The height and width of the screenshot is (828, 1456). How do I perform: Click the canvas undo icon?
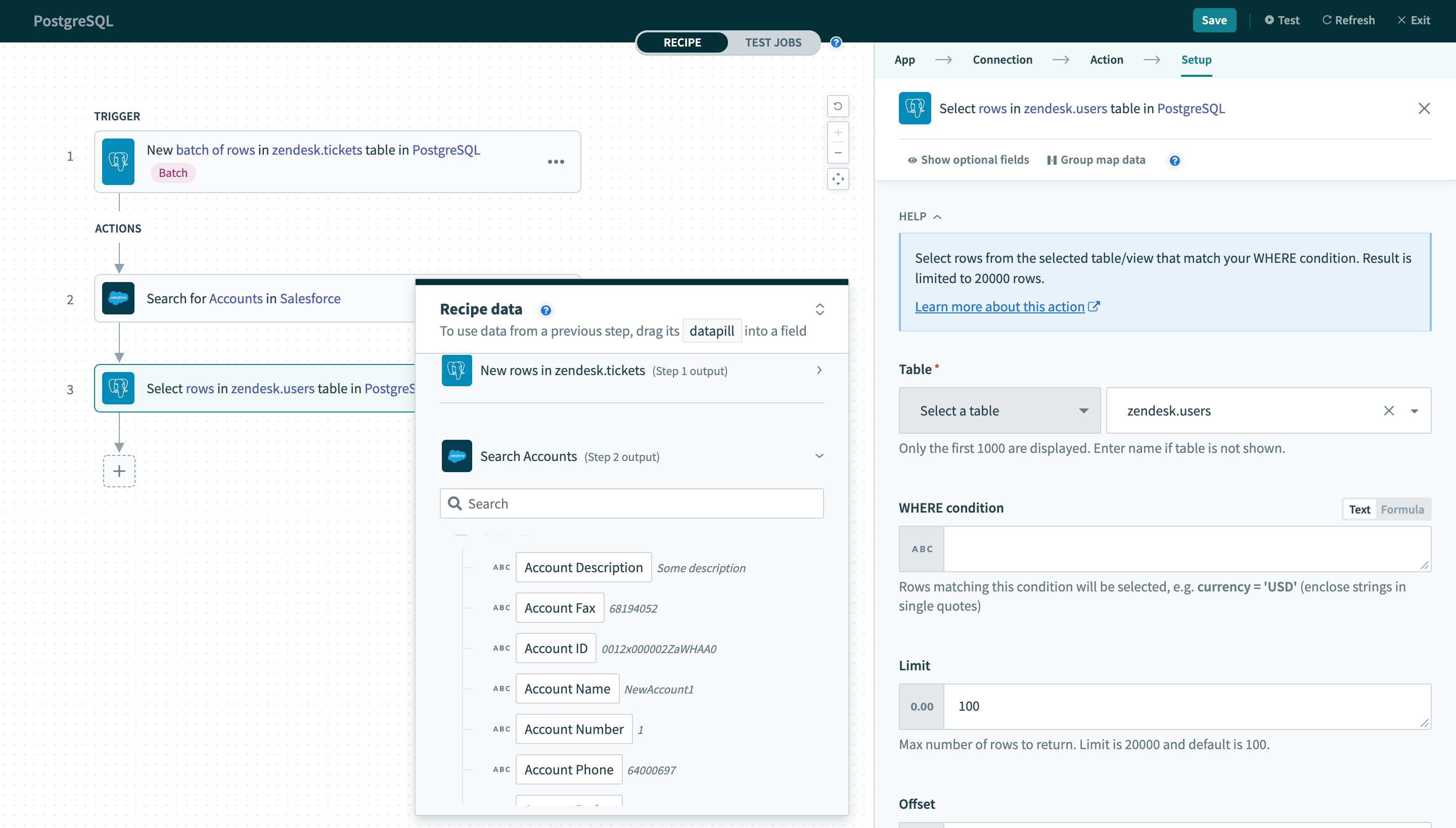click(838, 106)
